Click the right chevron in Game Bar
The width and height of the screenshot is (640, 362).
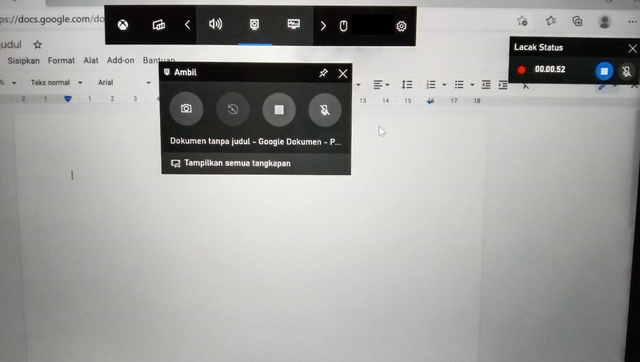click(x=323, y=26)
